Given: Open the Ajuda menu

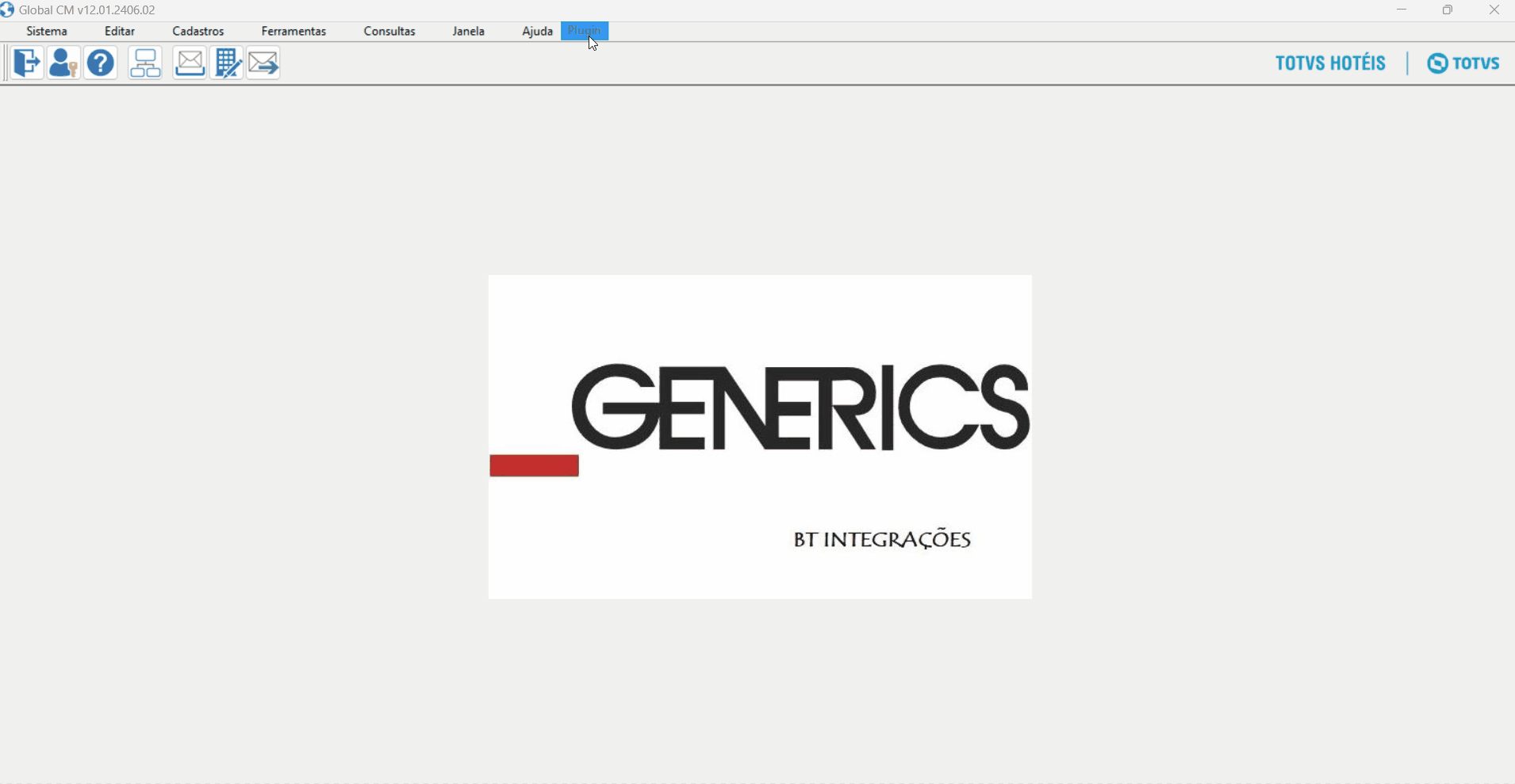Looking at the screenshot, I should tap(537, 31).
